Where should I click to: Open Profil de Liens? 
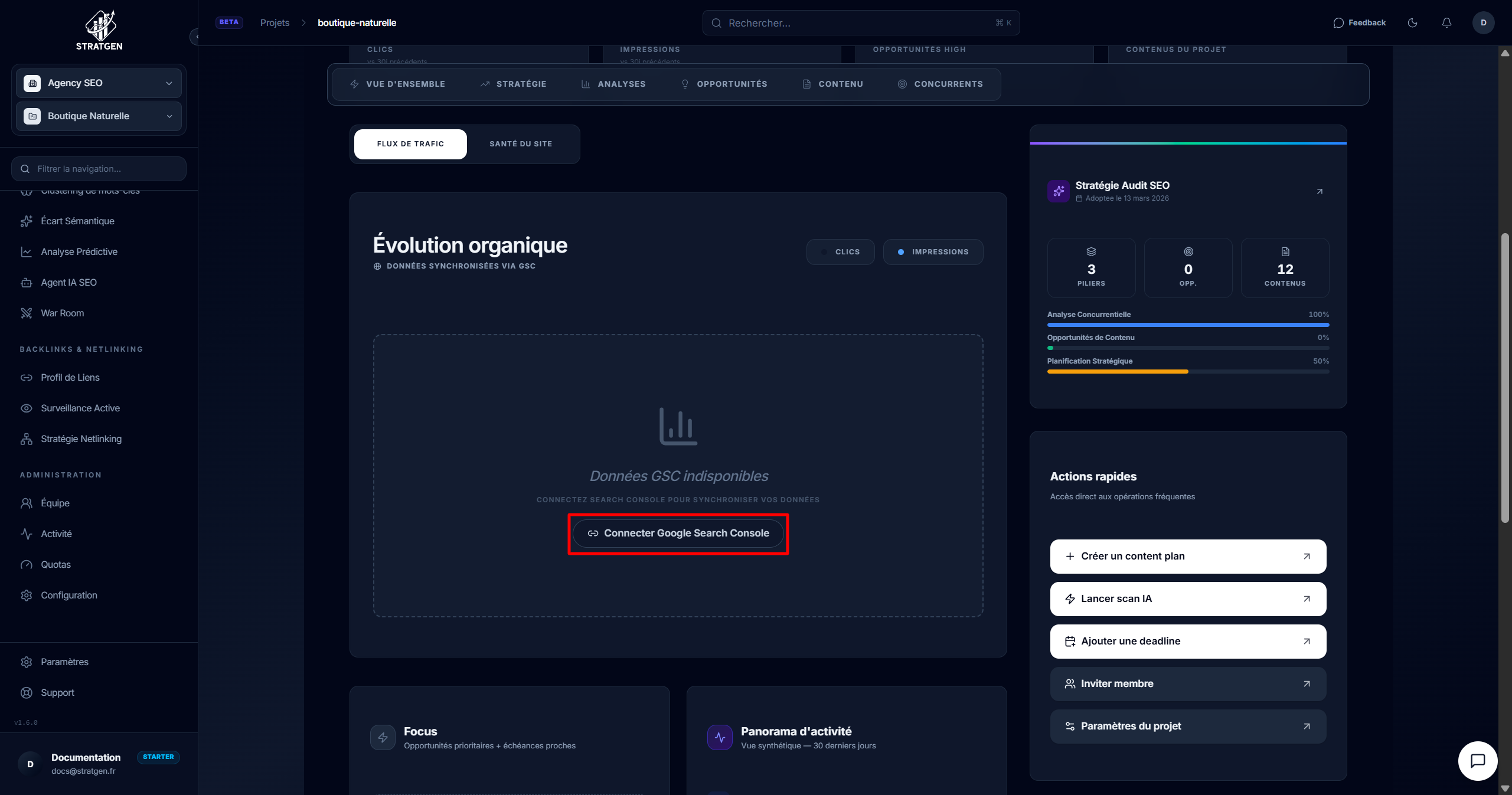tap(70, 377)
